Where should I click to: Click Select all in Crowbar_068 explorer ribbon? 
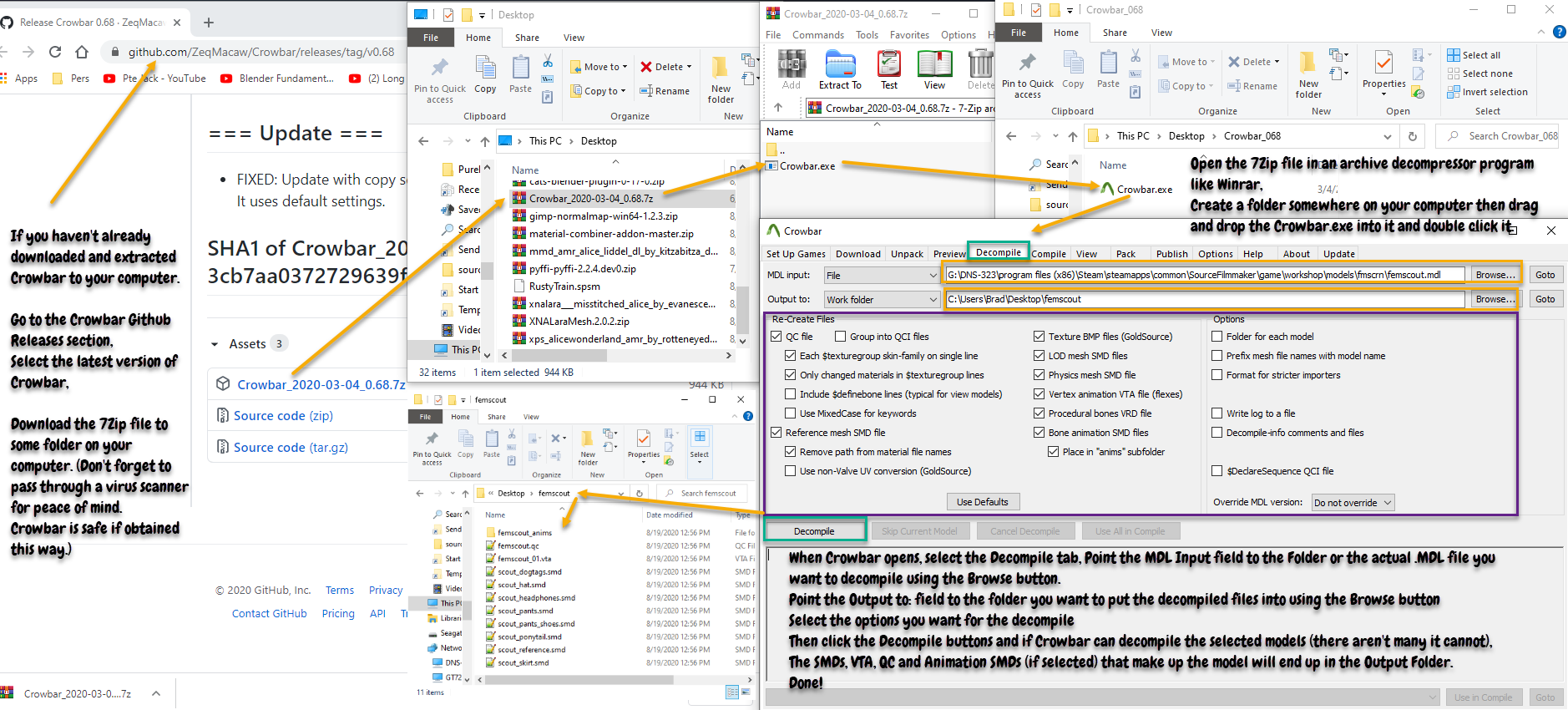1474,55
